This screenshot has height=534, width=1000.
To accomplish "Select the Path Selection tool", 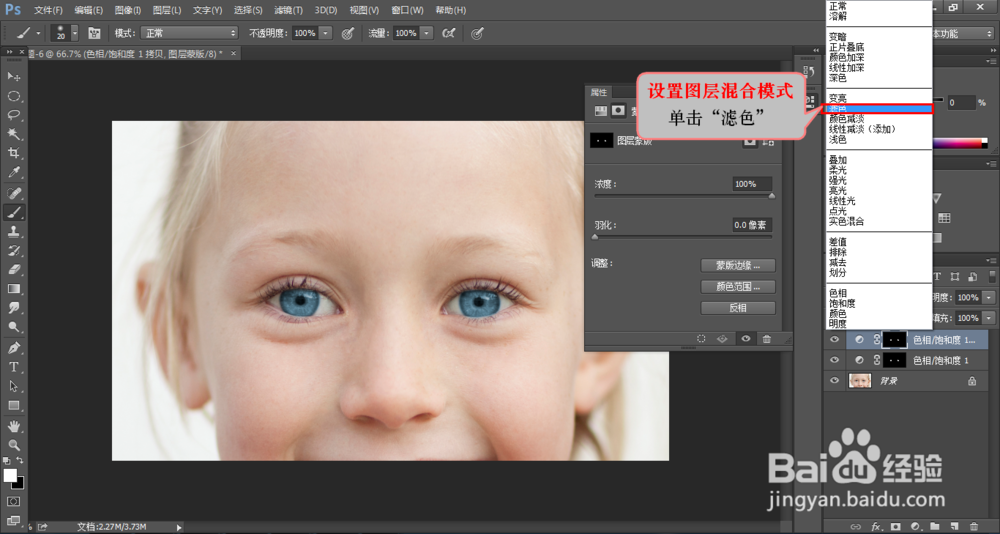I will [13, 387].
